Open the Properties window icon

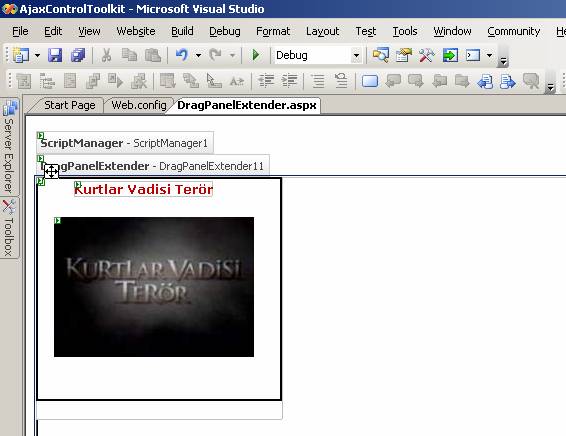(404, 55)
